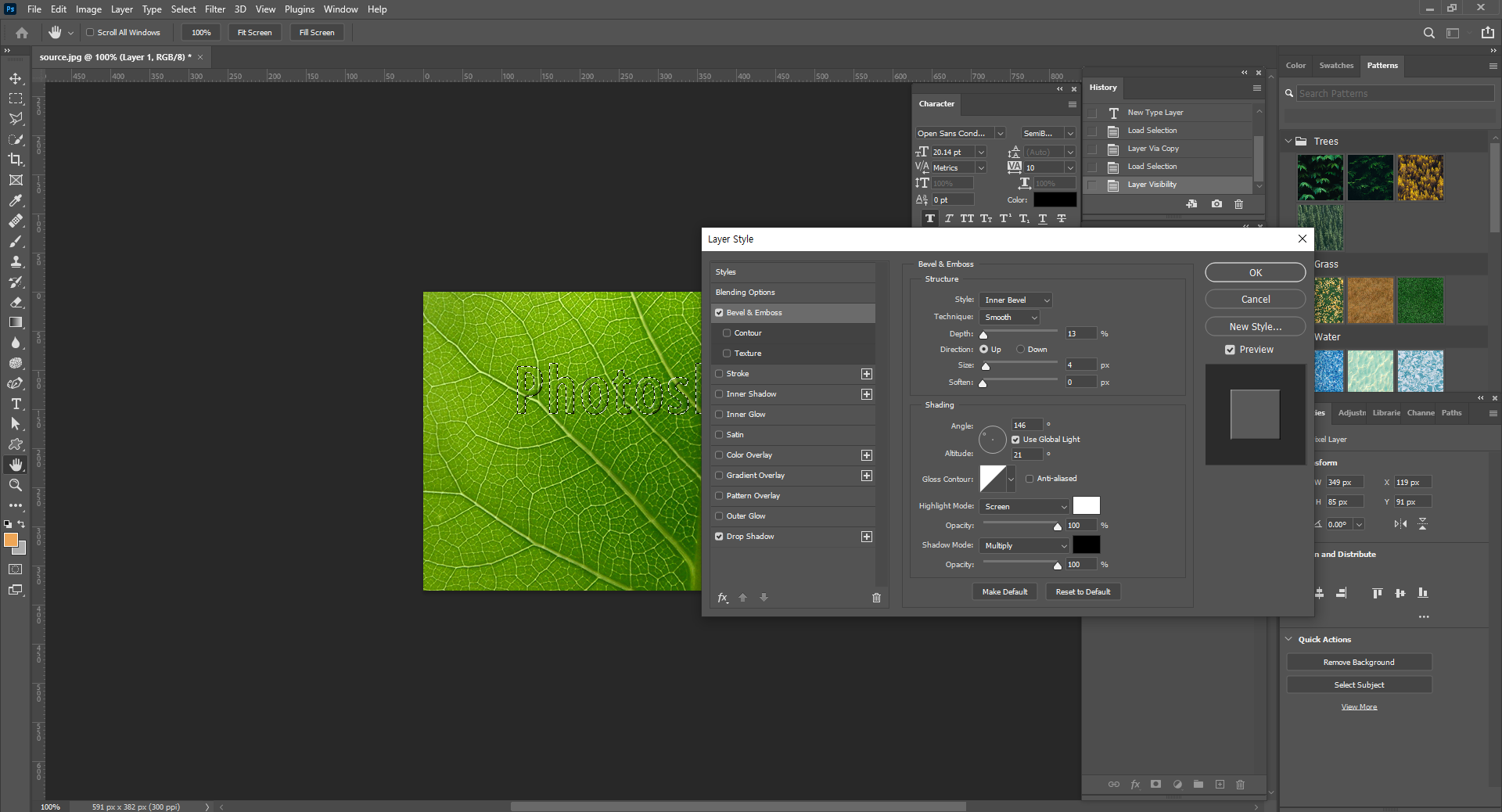This screenshot has width=1502, height=812.
Task: Select the Brush tool
Action: (x=16, y=241)
